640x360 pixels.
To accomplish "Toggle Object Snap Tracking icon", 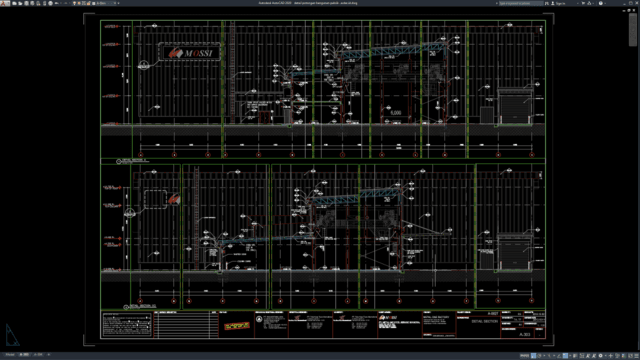I will (x=559, y=356).
